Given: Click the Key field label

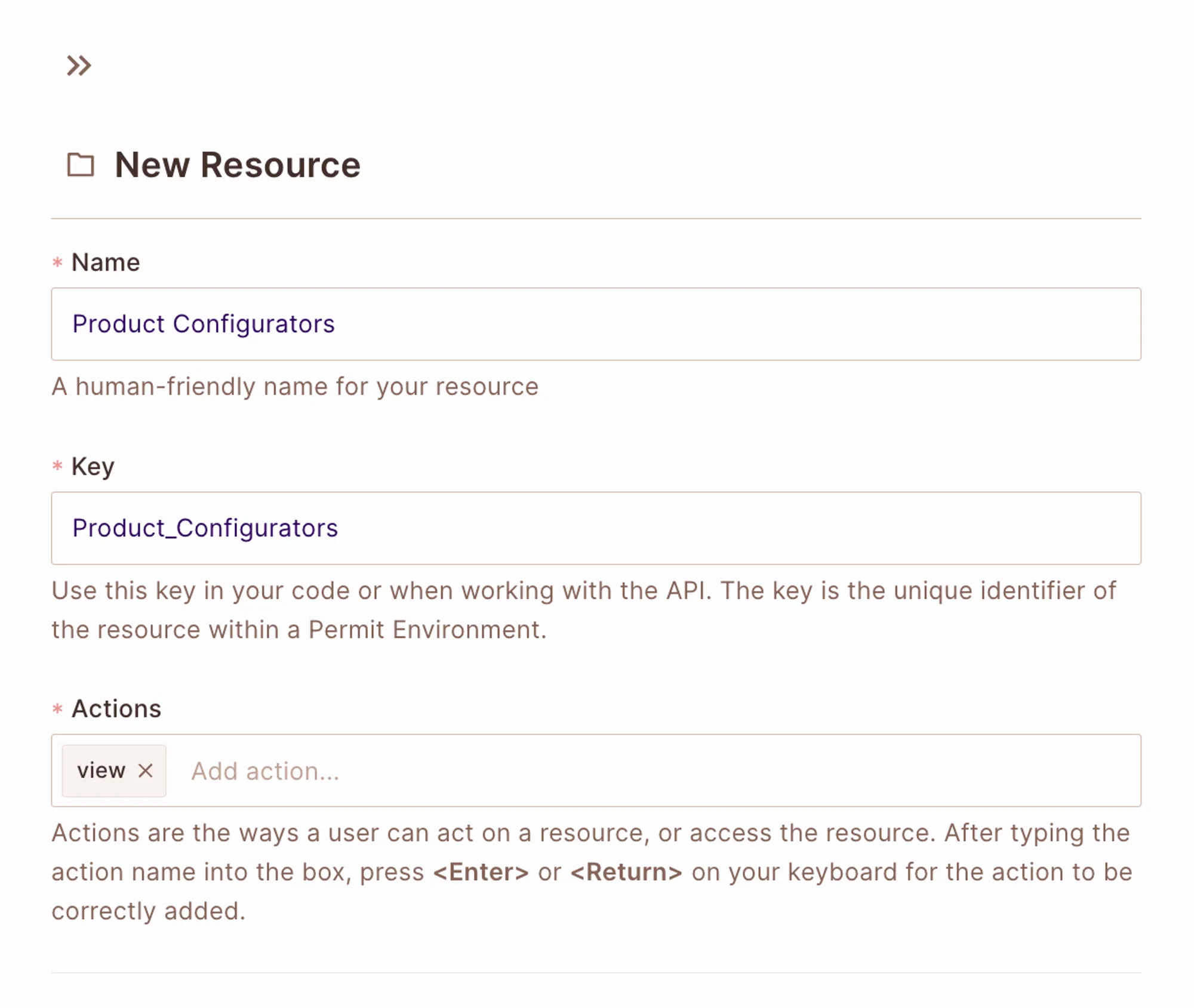Looking at the screenshot, I should point(93,466).
